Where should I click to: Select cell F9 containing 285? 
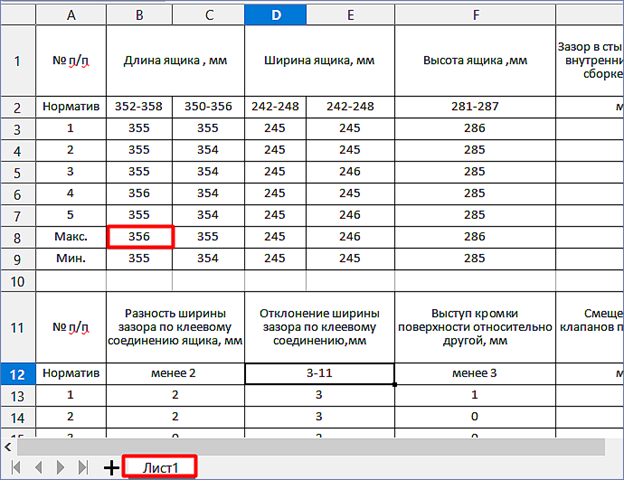475,259
